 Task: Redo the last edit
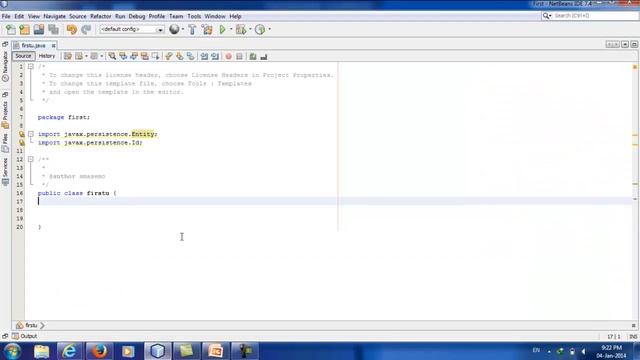click(x=86, y=29)
